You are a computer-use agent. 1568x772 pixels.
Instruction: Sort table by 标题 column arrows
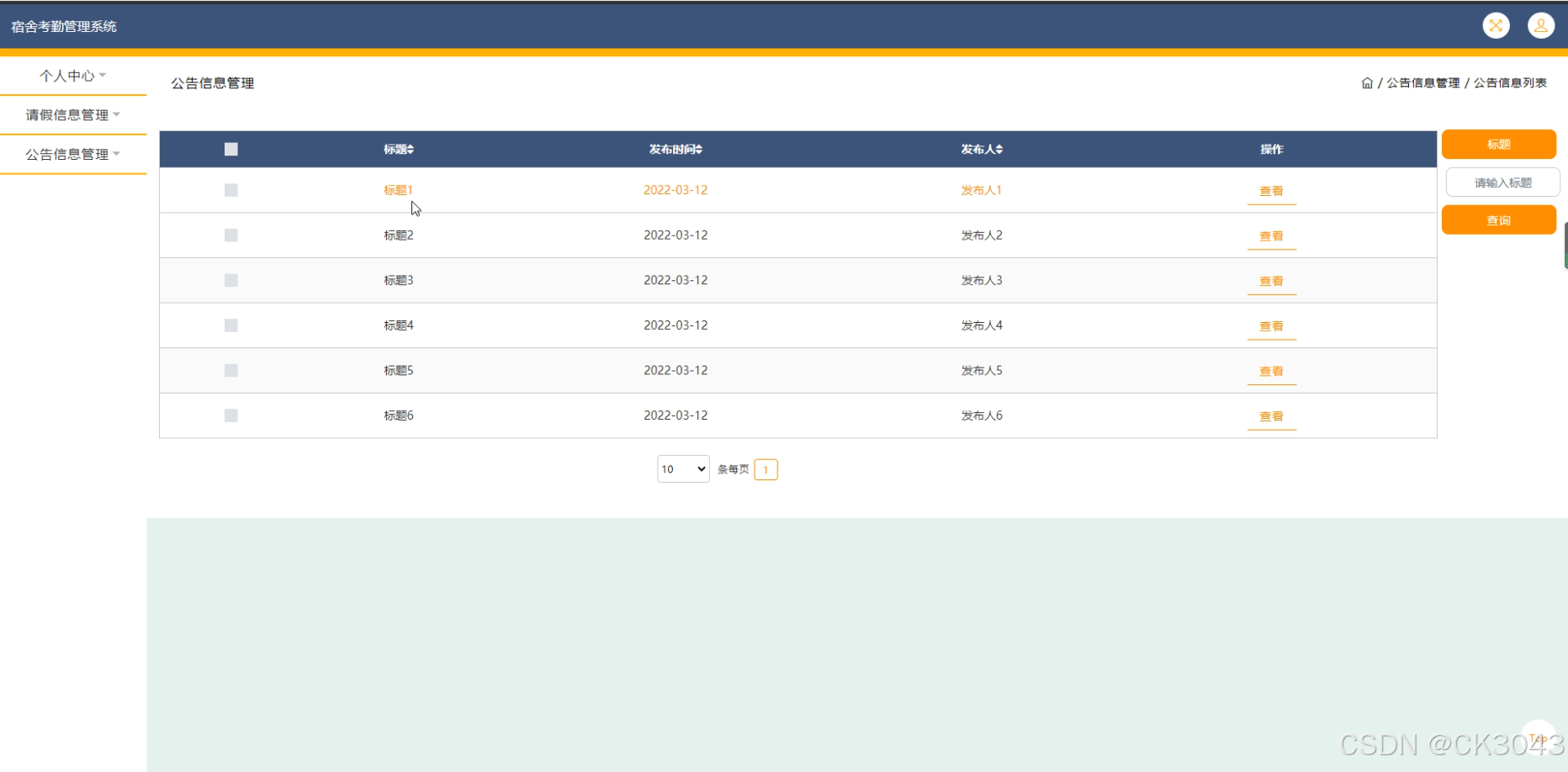click(411, 150)
